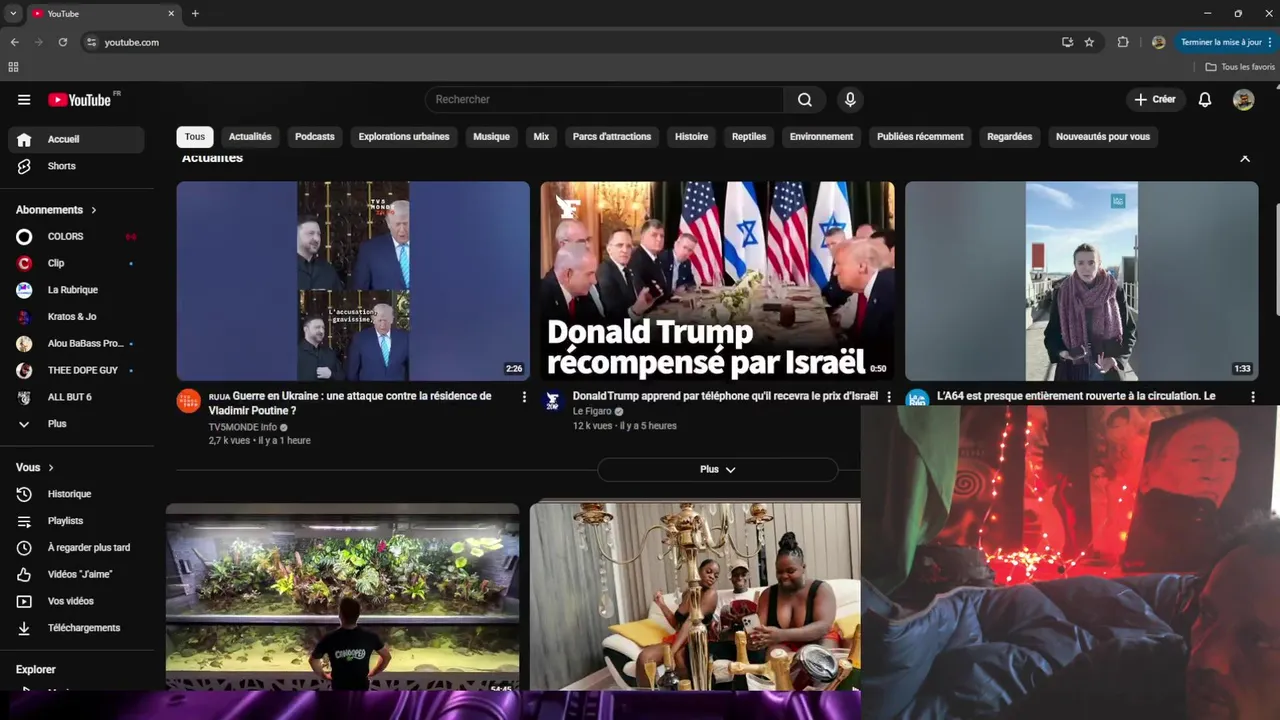Bookmark this page with star icon
Viewport: 1280px width, 720px height.
[x=1089, y=42]
